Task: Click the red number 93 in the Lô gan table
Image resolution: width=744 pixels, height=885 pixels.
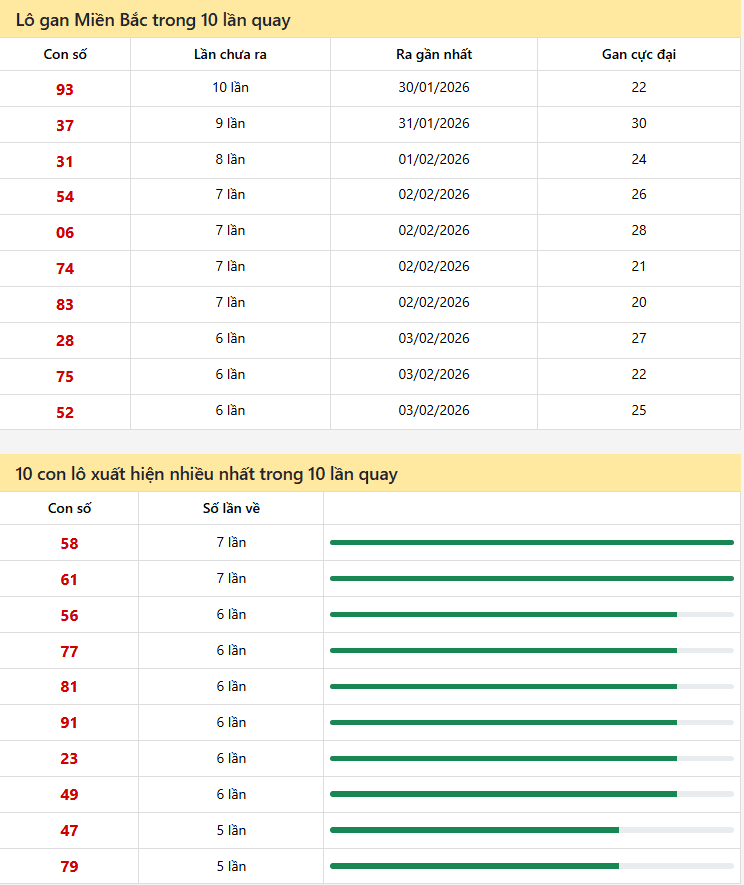Action: pyautogui.click(x=65, y=90)
